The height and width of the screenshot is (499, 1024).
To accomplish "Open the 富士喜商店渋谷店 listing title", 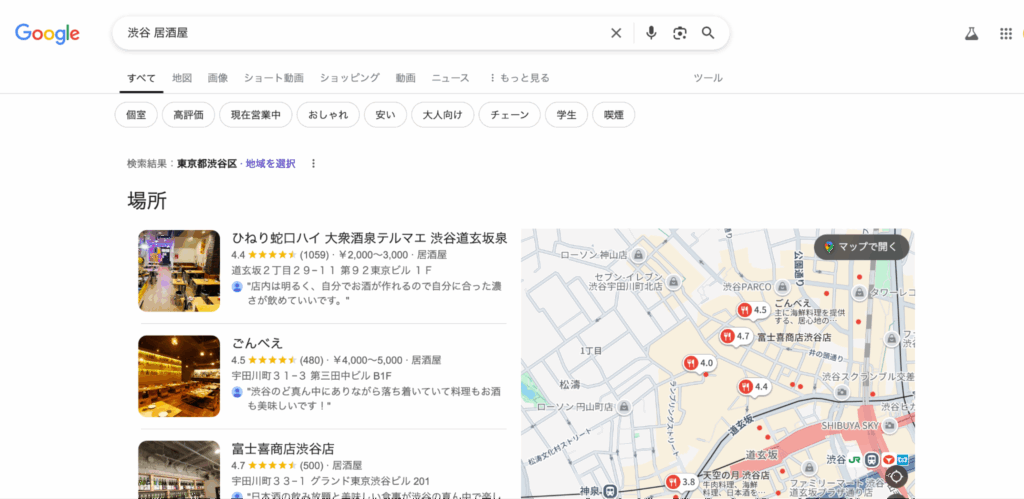I will [x=283, y=449].
